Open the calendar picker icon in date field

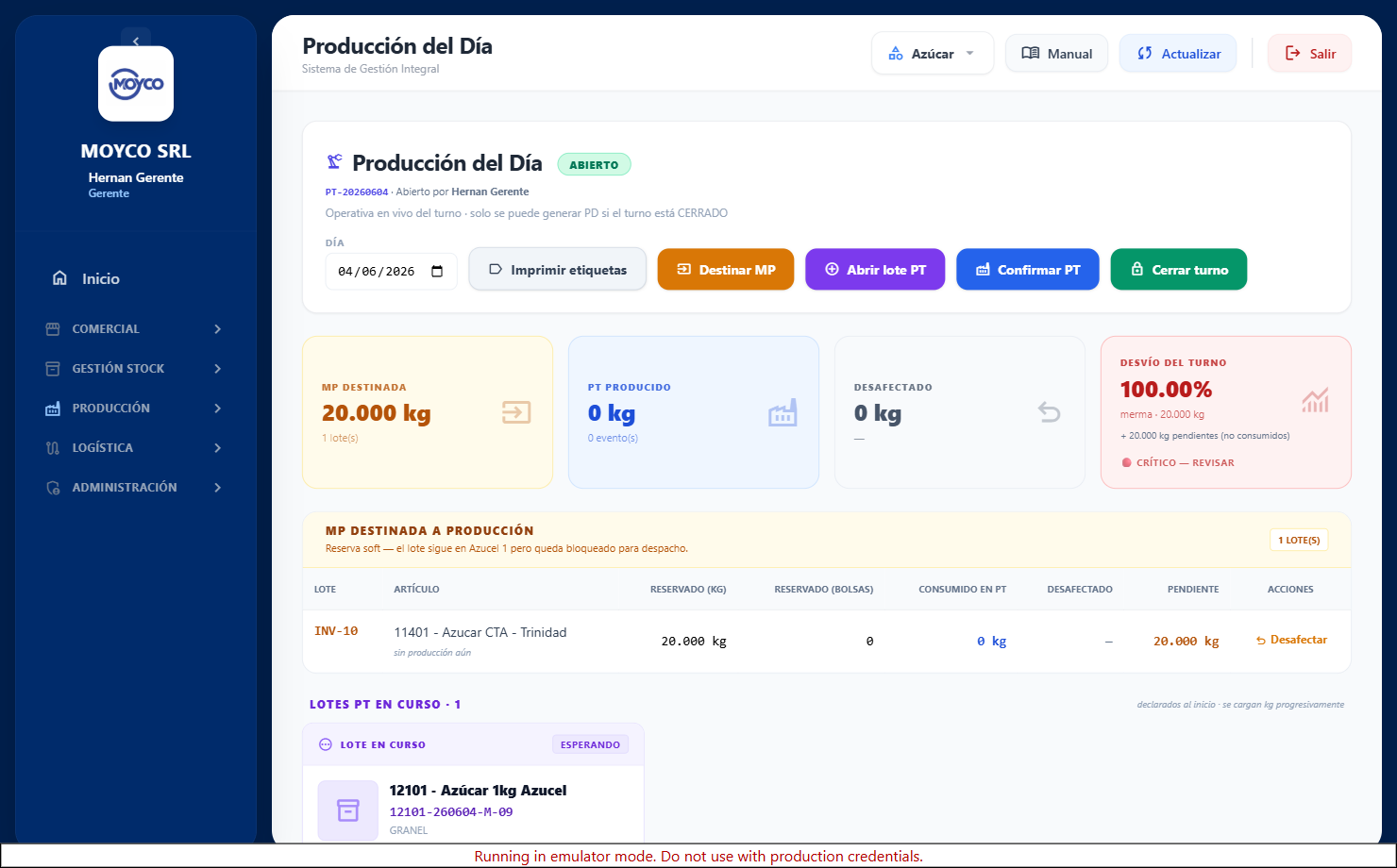click(x=437, y=271)
